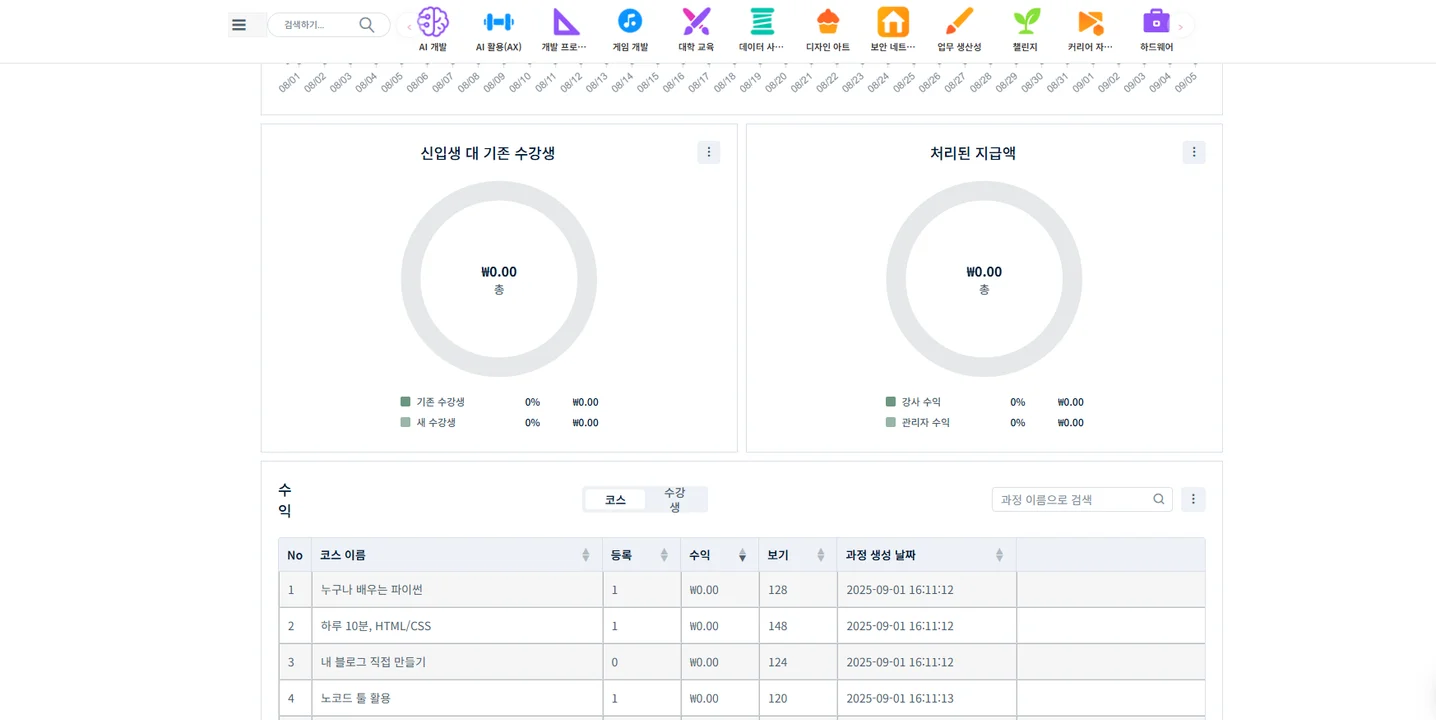Choose the 디자인 아트 cupcake icon
Viewport: 1436px width, 720px height.
827,22
